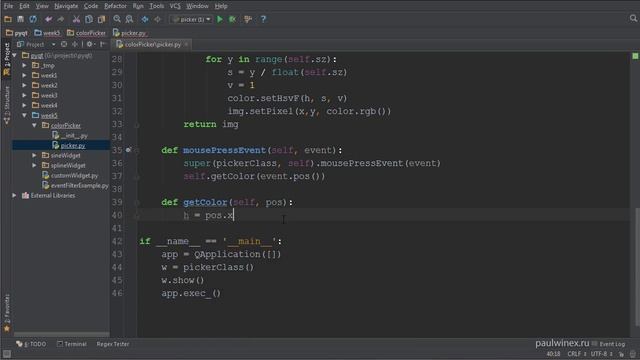
Task: Click the Copy toolbar icon
Action: coord(89,19)
